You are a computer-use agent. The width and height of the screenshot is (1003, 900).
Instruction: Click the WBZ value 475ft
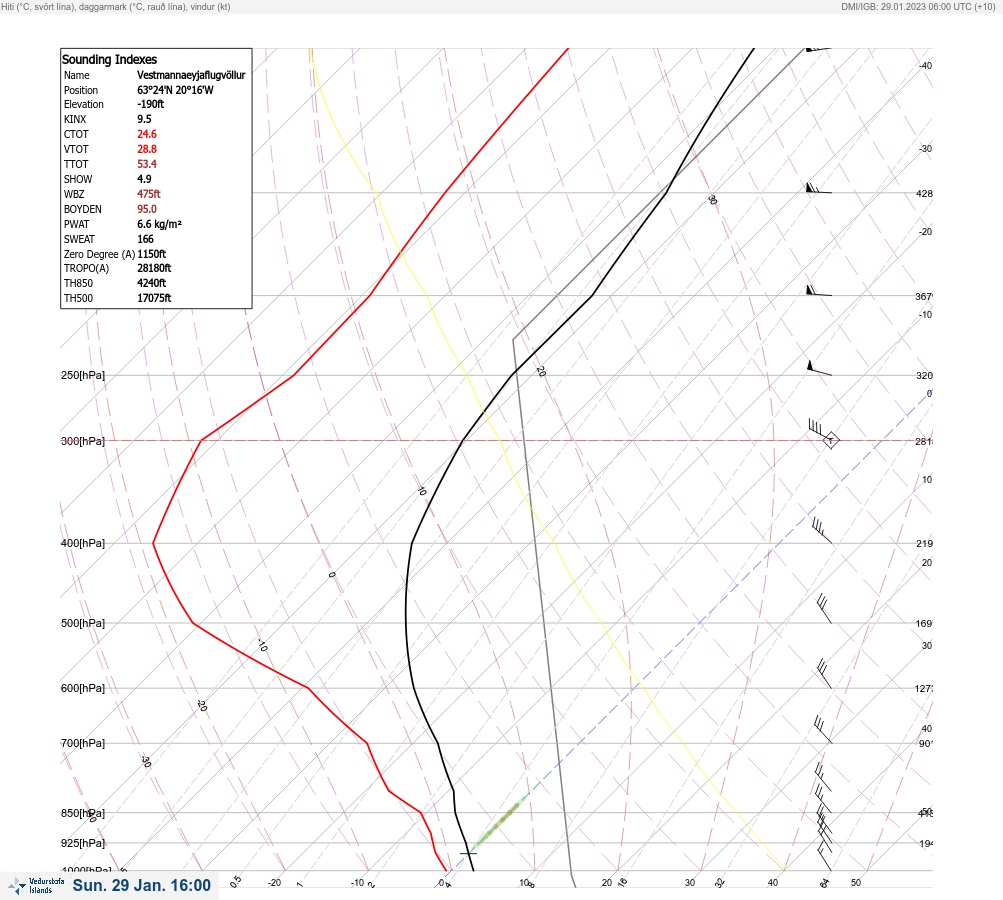tap(148, 194)
